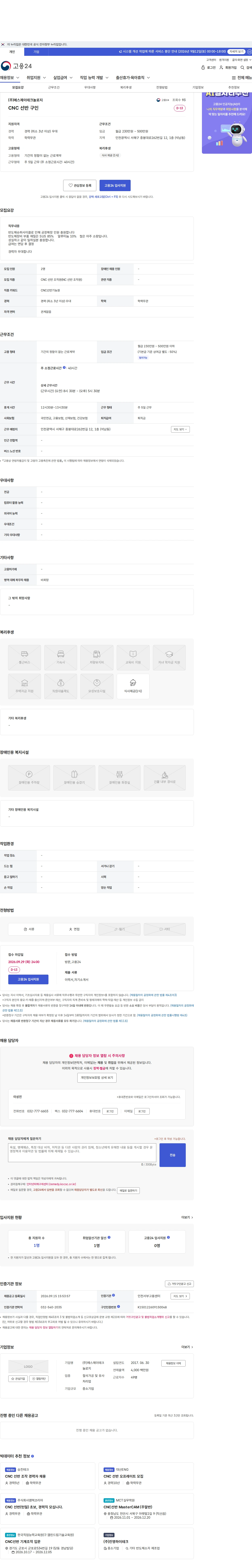Expand the 실업급여 top menu

pos(63,78)
